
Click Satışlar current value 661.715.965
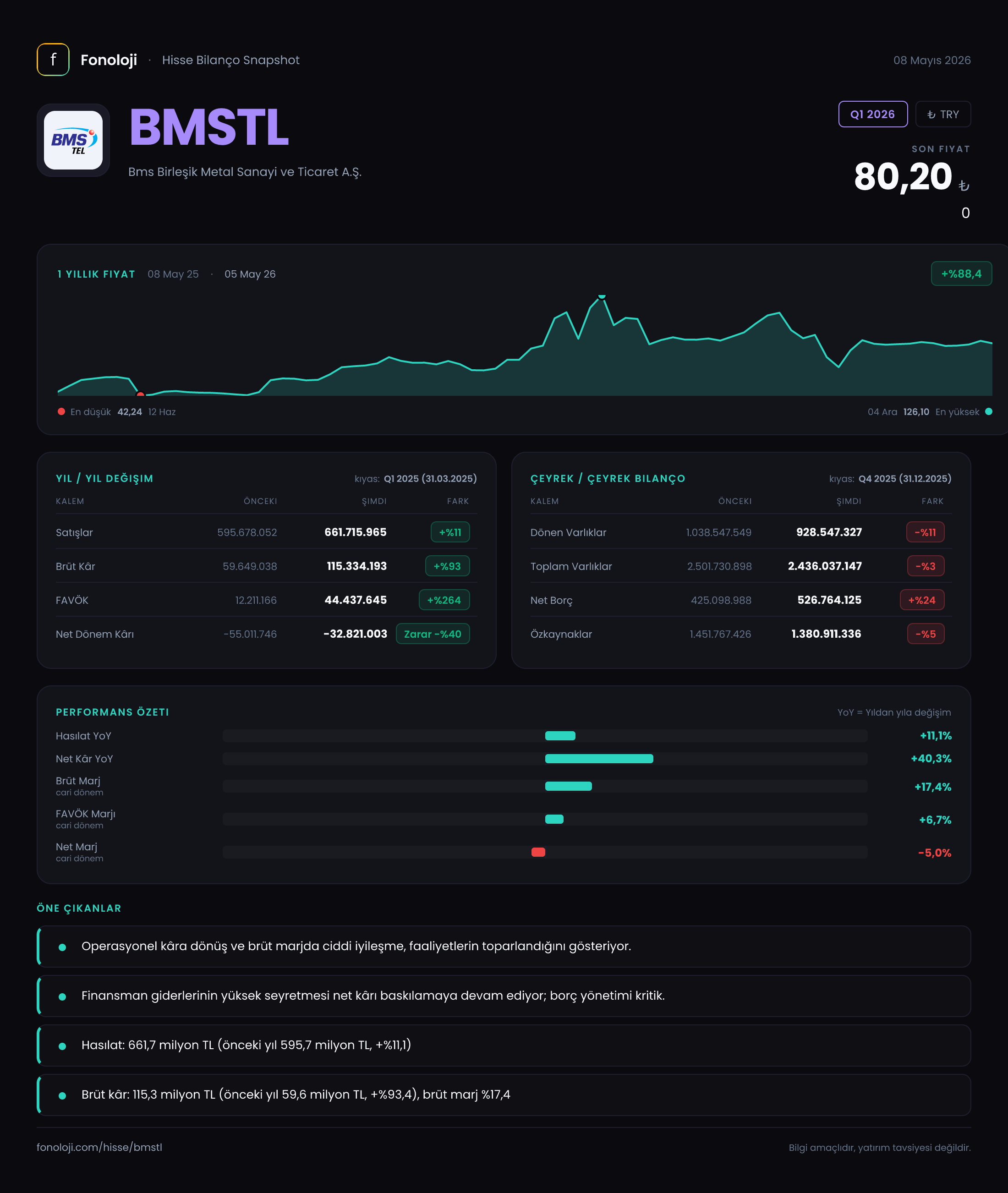coord(356,532)
